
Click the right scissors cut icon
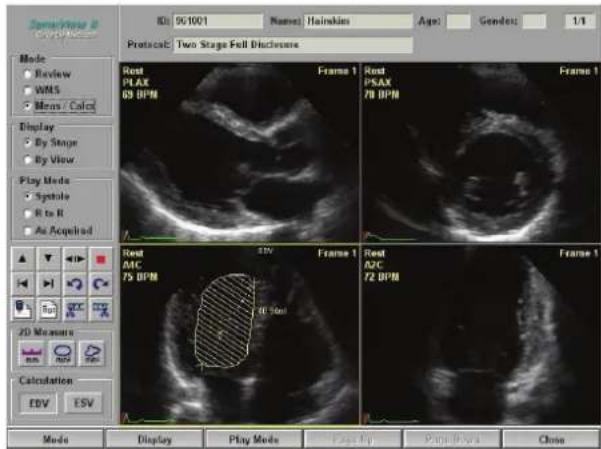101,309
